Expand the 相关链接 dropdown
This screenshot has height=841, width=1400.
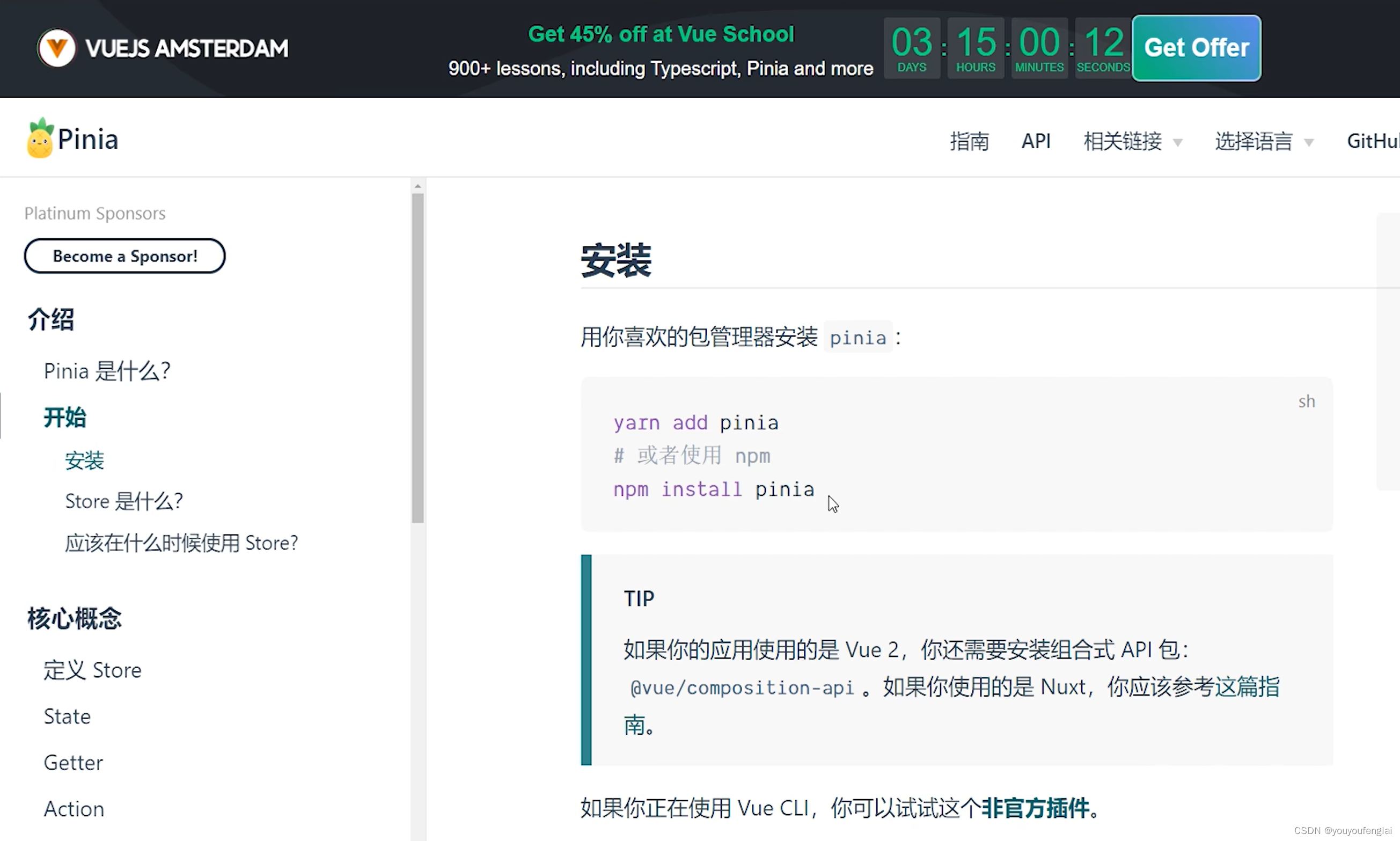[x=1133, y=141]
